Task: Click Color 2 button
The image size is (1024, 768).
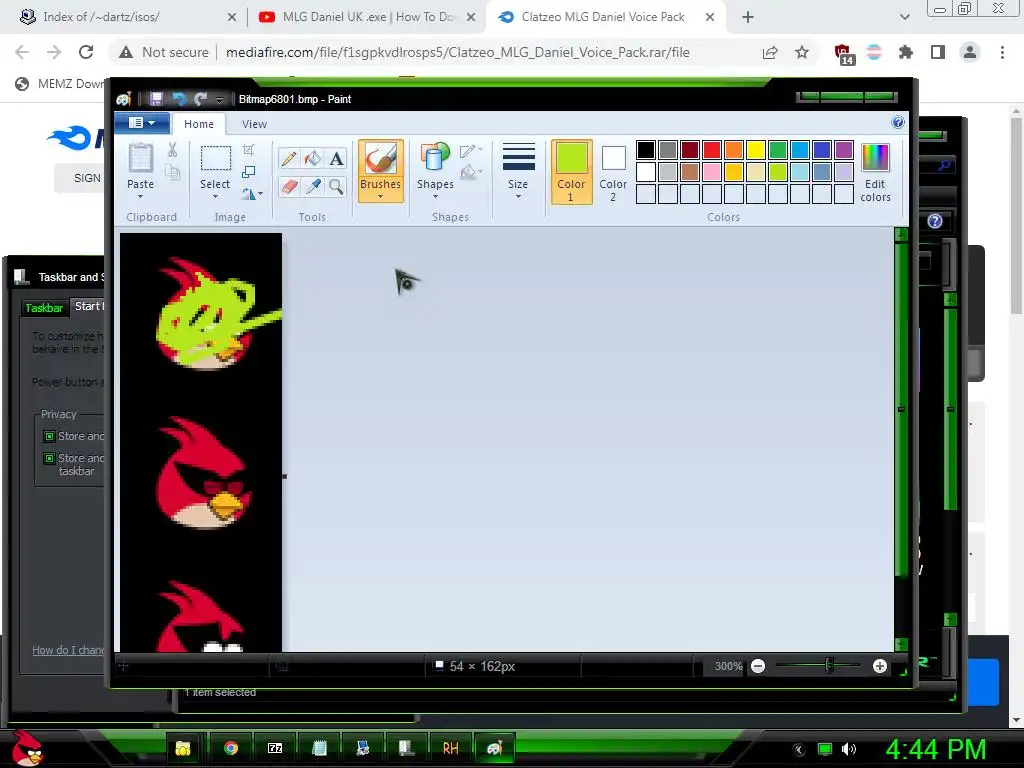Action: point(613,172)
